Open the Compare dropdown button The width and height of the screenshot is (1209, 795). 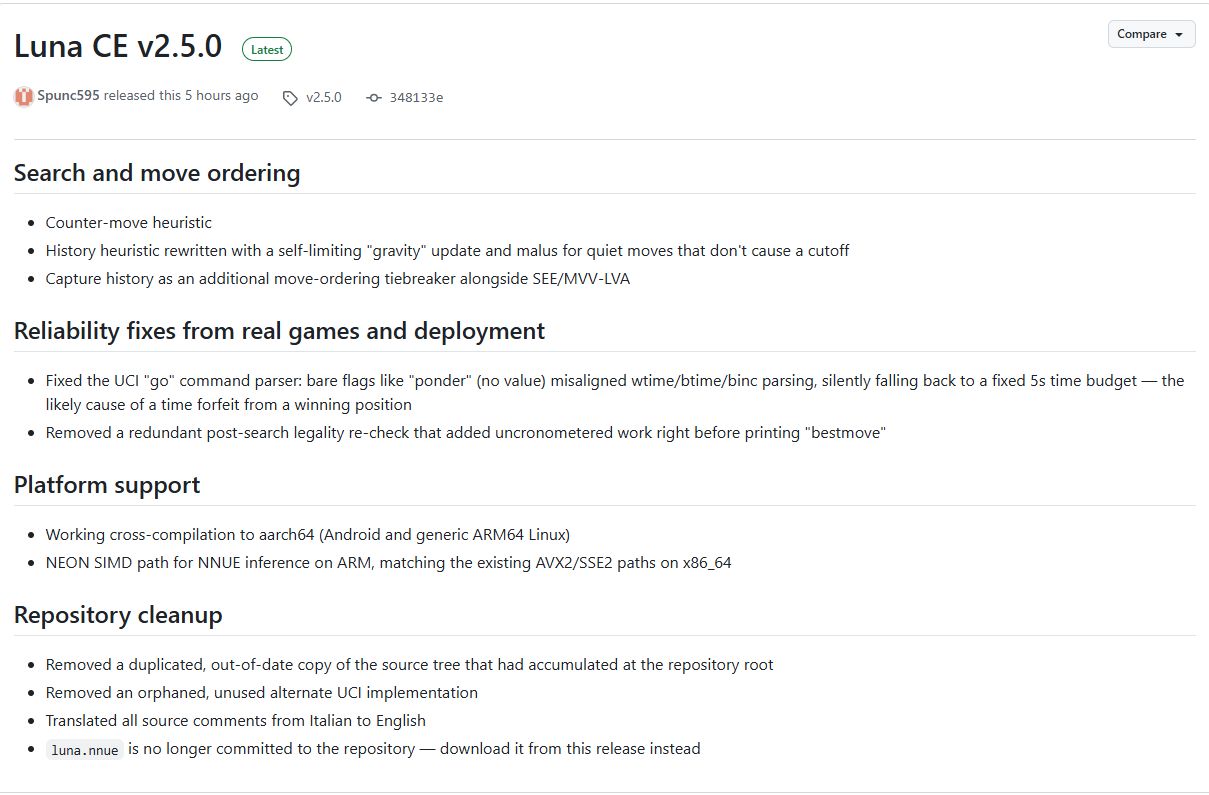1151,34
